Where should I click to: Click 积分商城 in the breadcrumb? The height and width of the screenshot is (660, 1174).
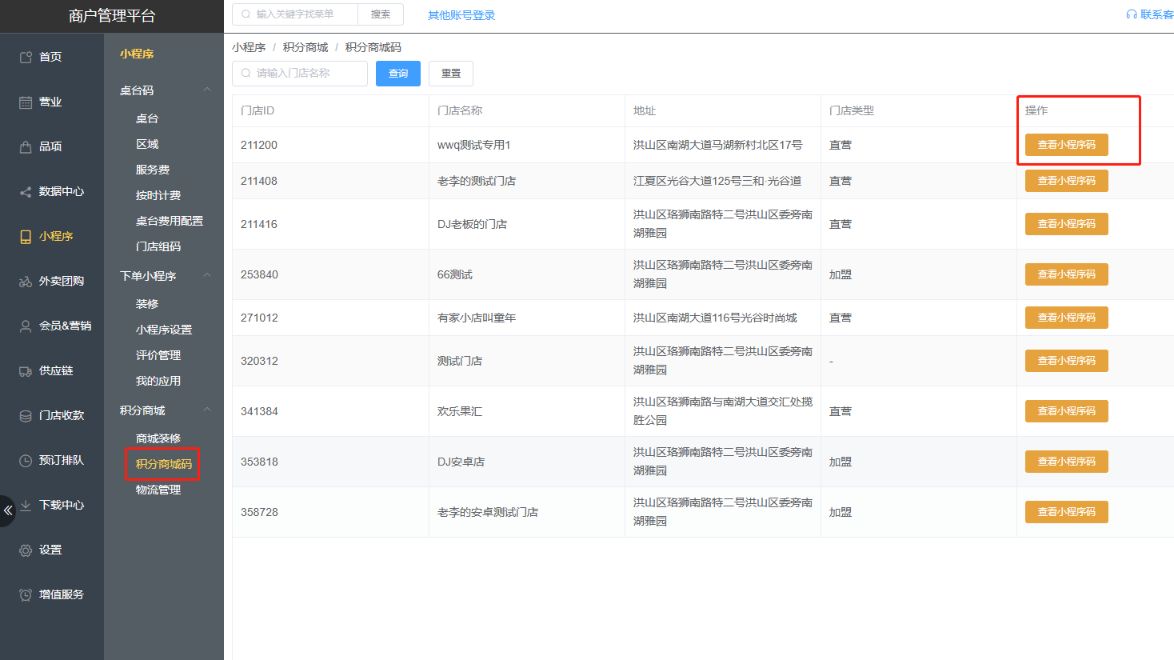pyautogui.click(x=305, y=47)
